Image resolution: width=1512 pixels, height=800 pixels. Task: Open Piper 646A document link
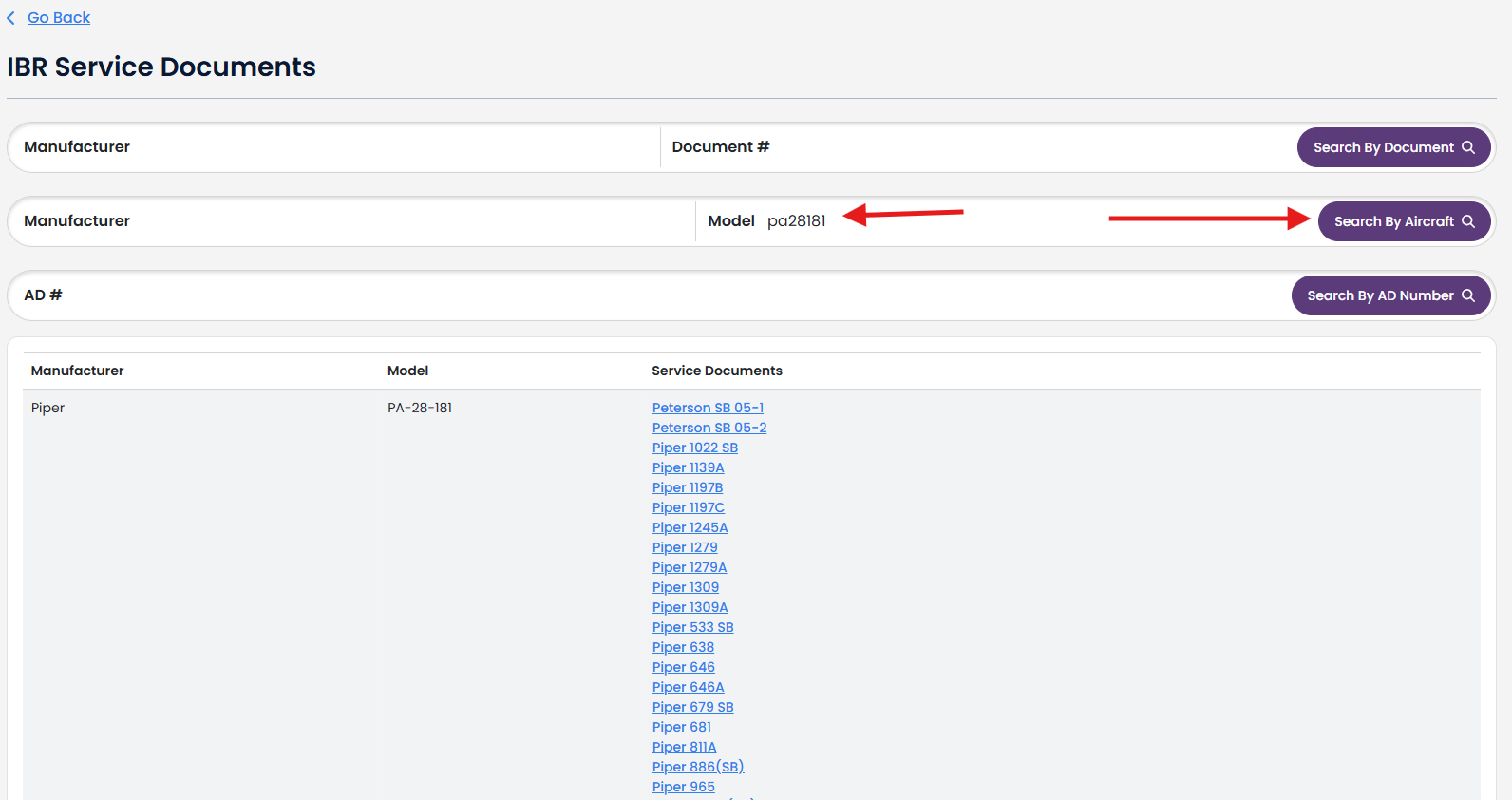point(689,687)
